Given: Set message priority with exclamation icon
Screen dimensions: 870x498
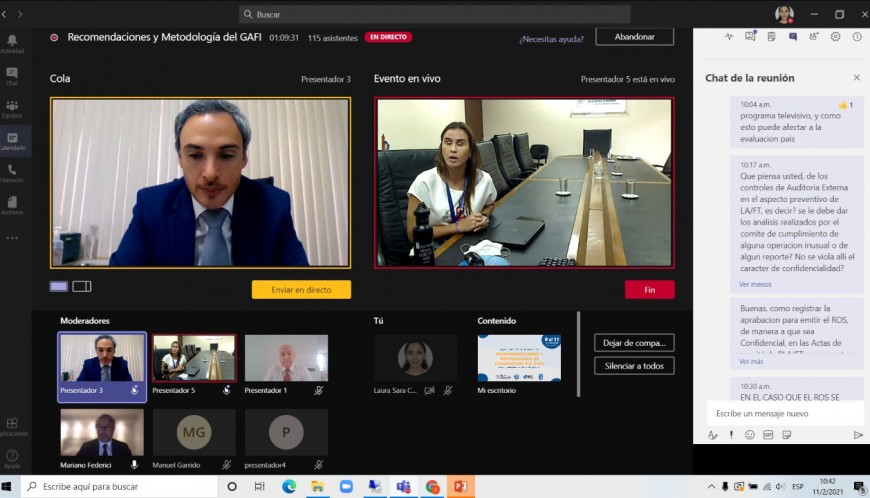Looking at the screenshot, I should 731,435.
